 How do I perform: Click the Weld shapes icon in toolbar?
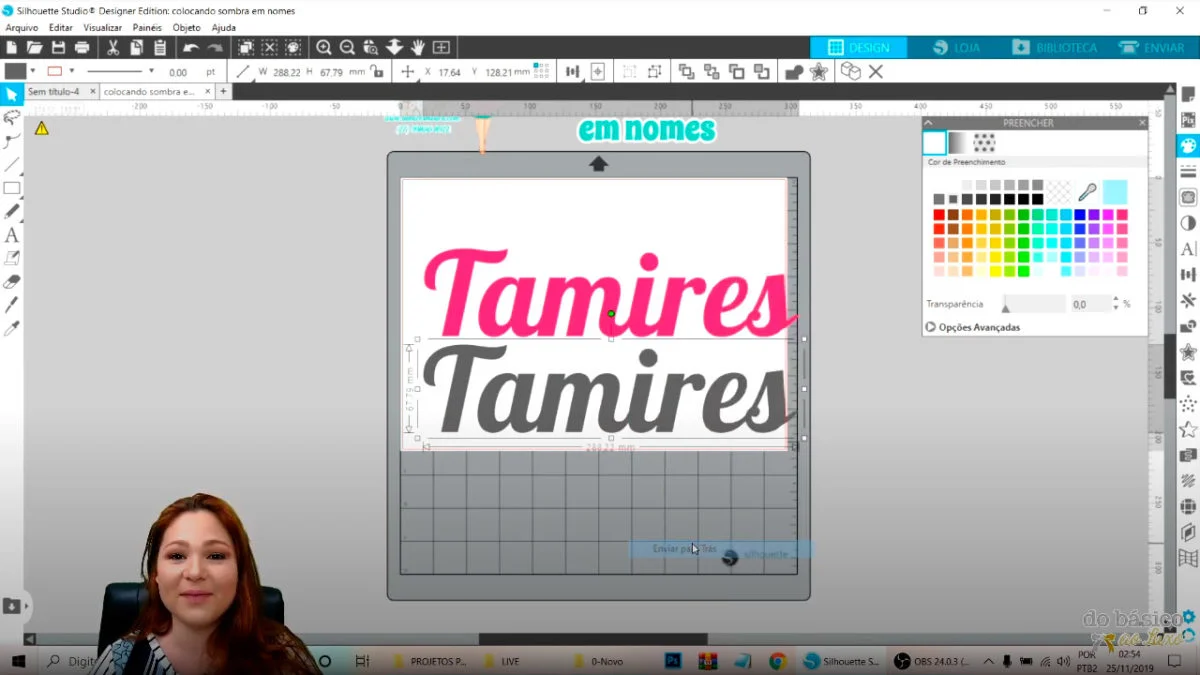click(793, 72)
